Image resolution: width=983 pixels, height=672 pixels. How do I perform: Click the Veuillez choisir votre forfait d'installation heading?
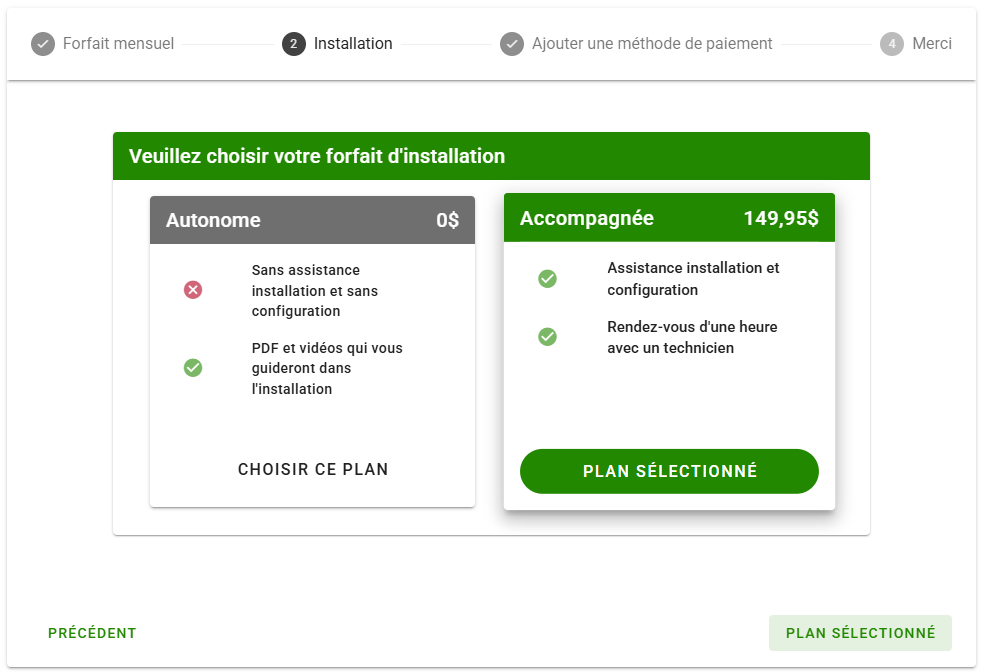point(317,156)
